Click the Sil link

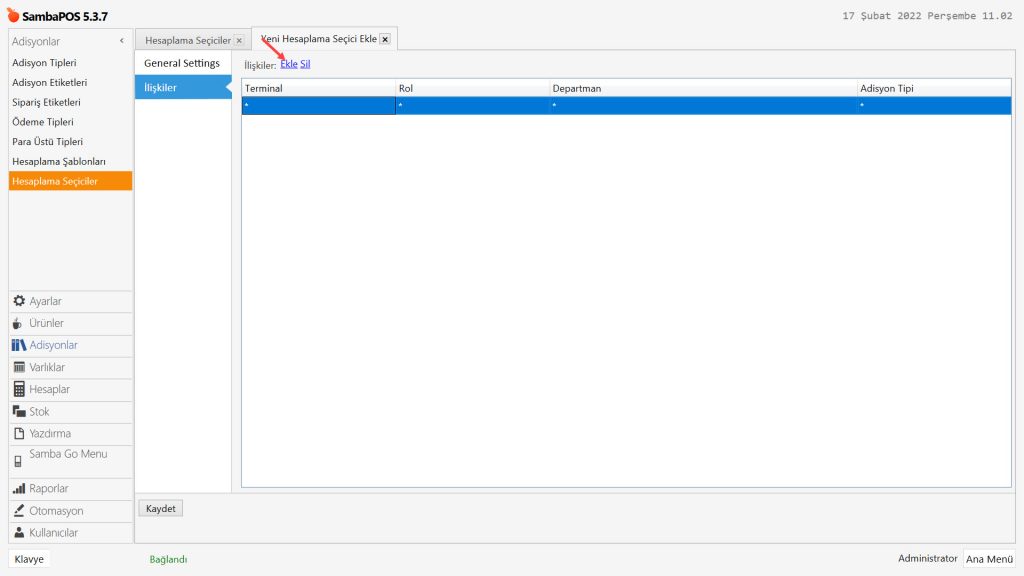click(x=305, y=65)
